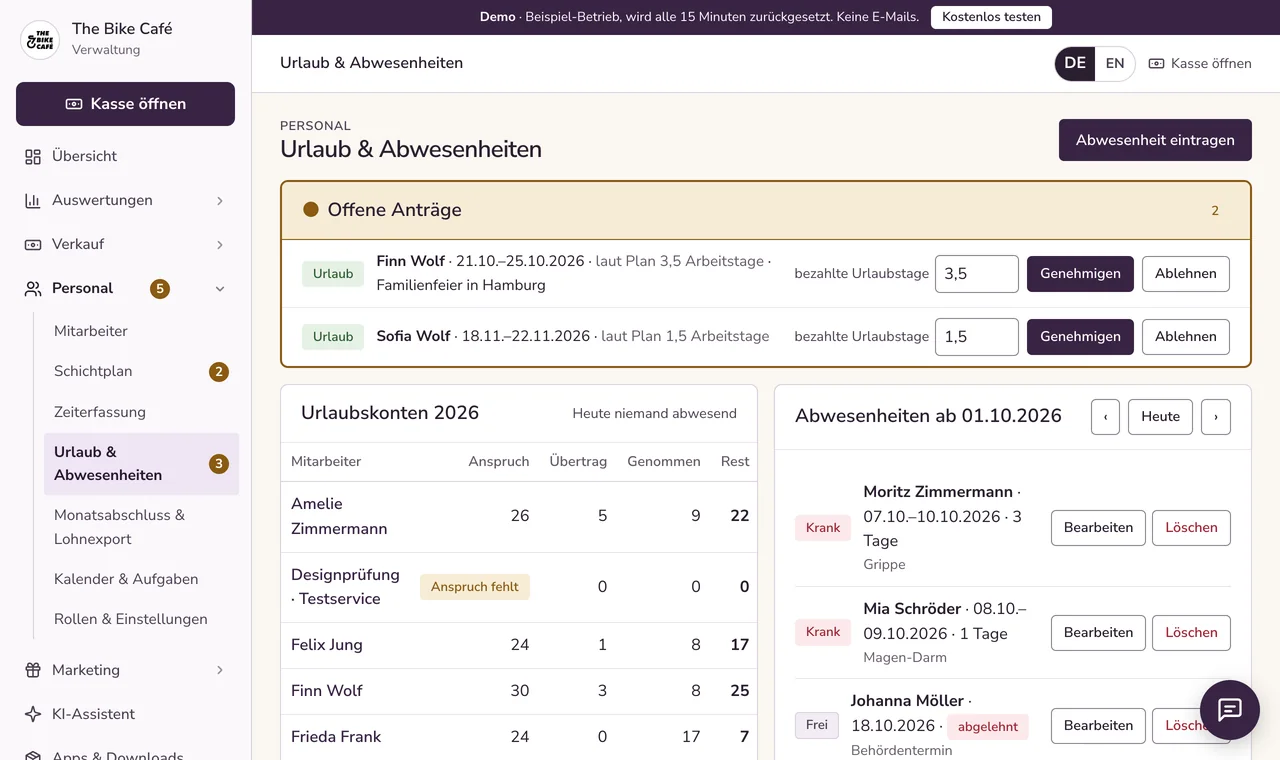Screen dimensions: 1280x760
Task: Click Felix Jung in Urlaubskonten table
Action: coord(327,645)
